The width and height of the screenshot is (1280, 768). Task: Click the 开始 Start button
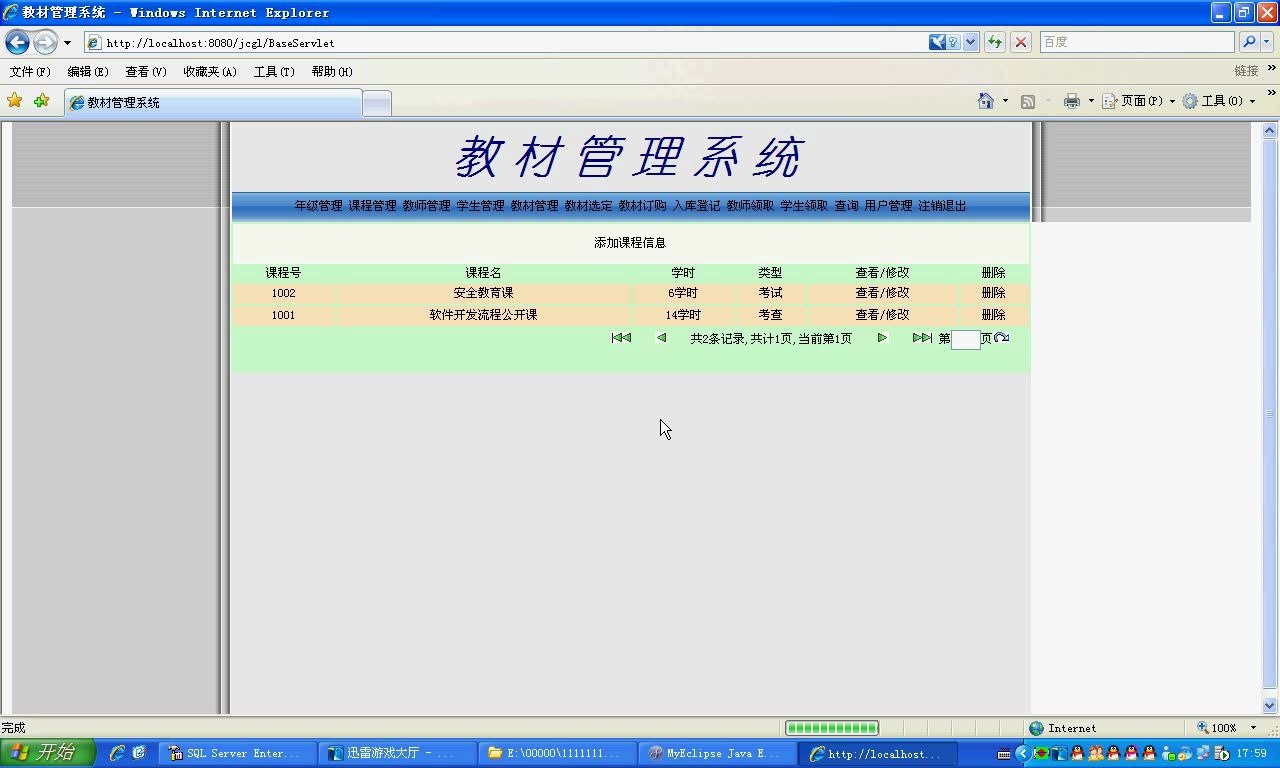point(48,752)
